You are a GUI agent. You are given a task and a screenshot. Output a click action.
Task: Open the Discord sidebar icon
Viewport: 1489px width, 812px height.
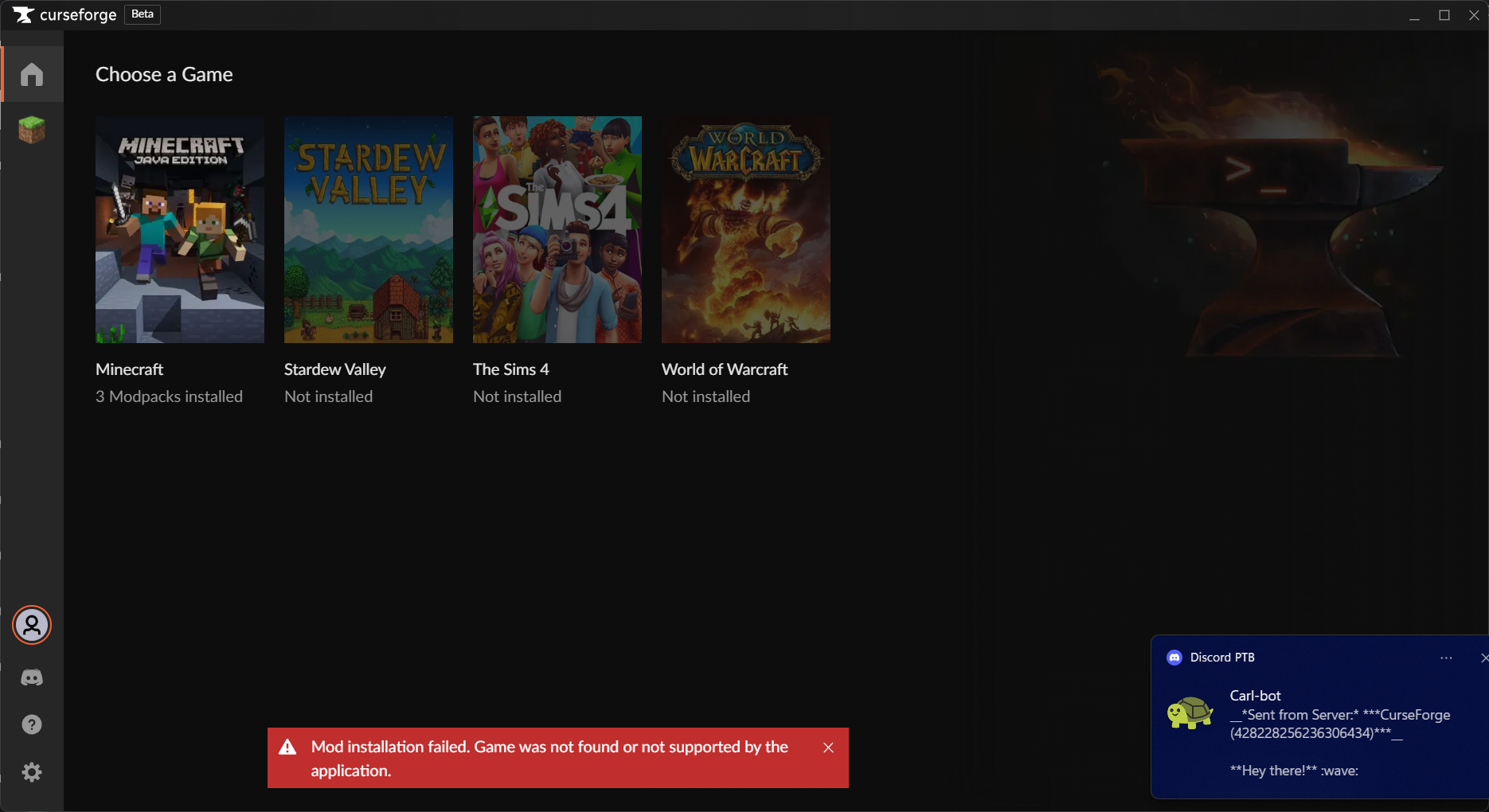[32, 677]
